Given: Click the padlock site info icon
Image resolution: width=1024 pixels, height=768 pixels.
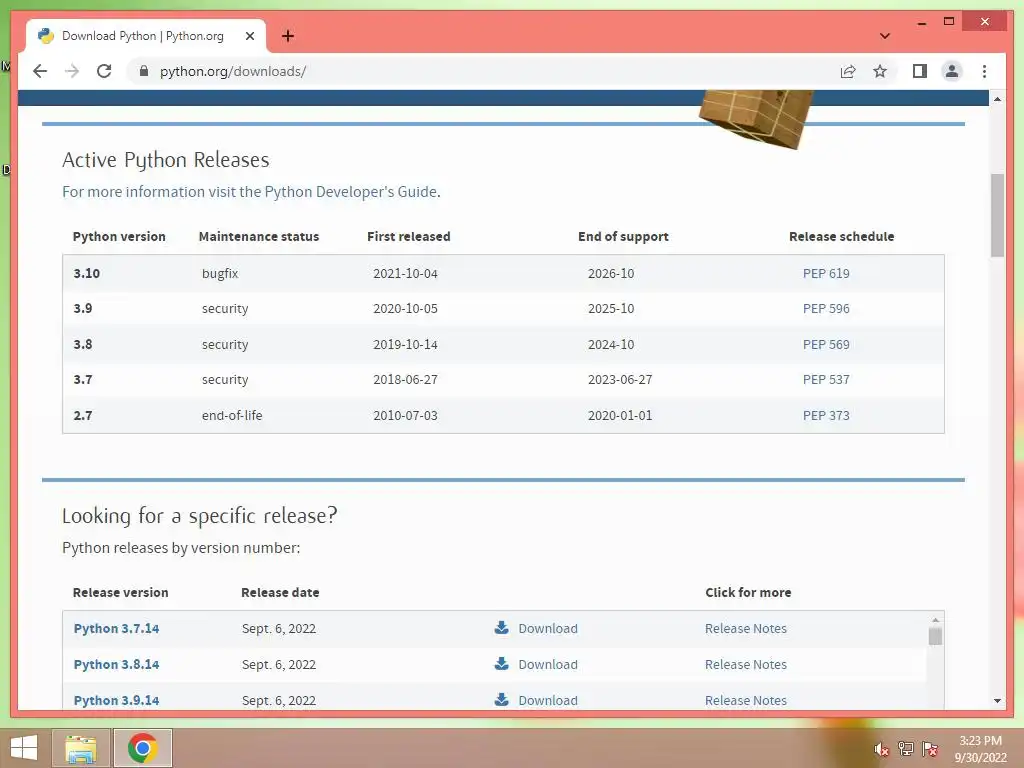Looking at the screenshot, I should tap(144, 71).
